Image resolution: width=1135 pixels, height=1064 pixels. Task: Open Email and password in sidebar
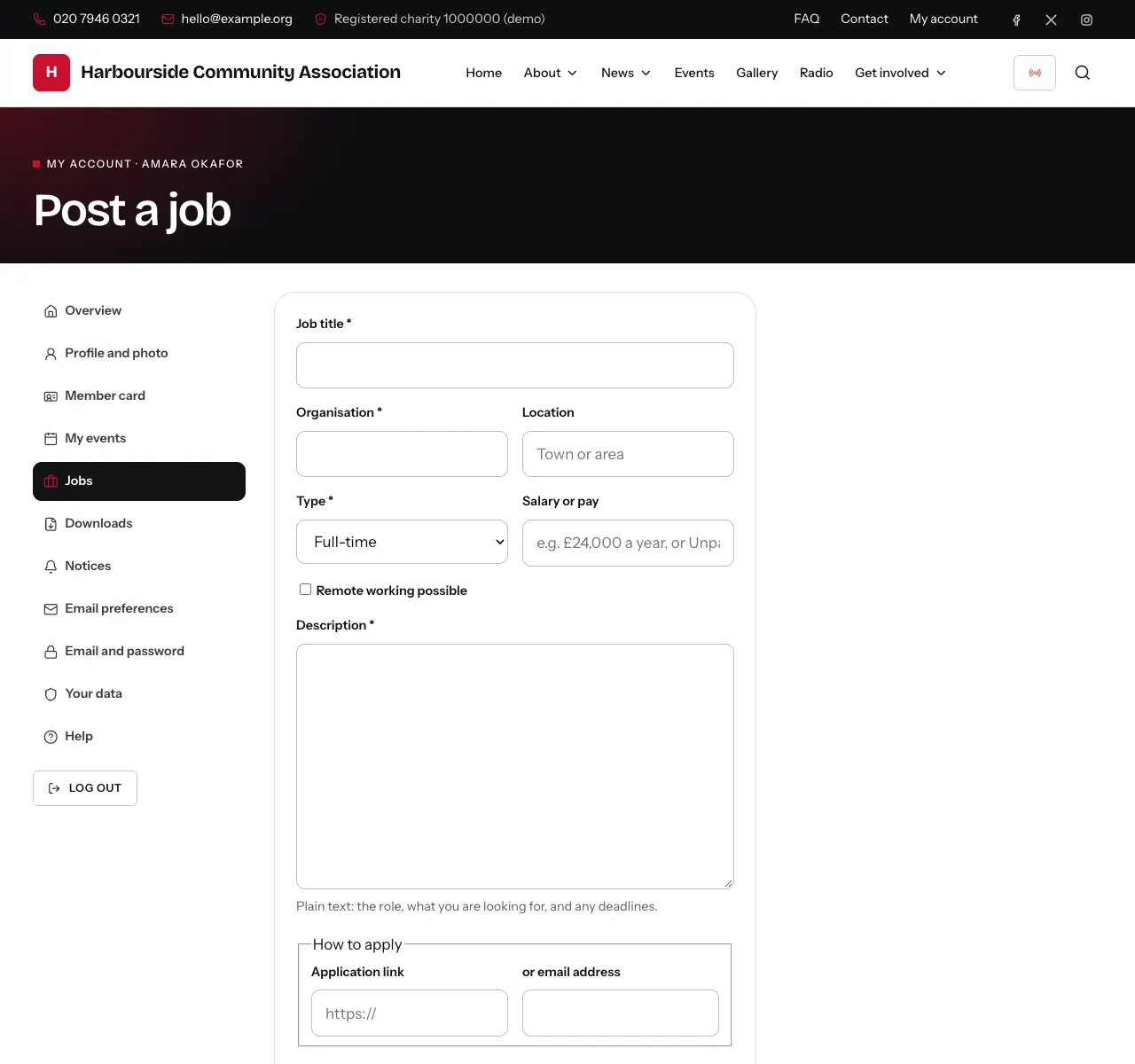tap(139, 652)
